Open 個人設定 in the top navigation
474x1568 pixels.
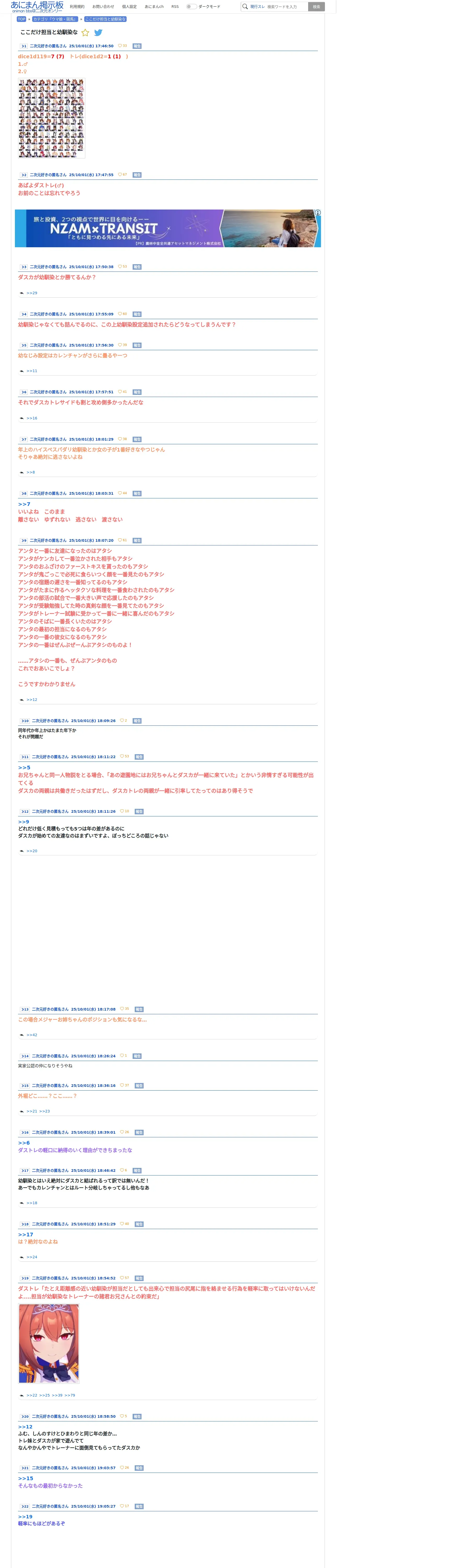click(x=130, y=7)
